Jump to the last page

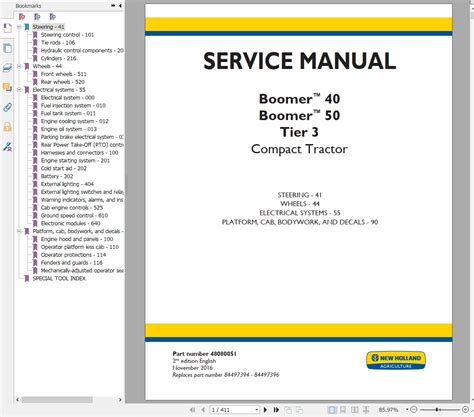coord(276,410)
